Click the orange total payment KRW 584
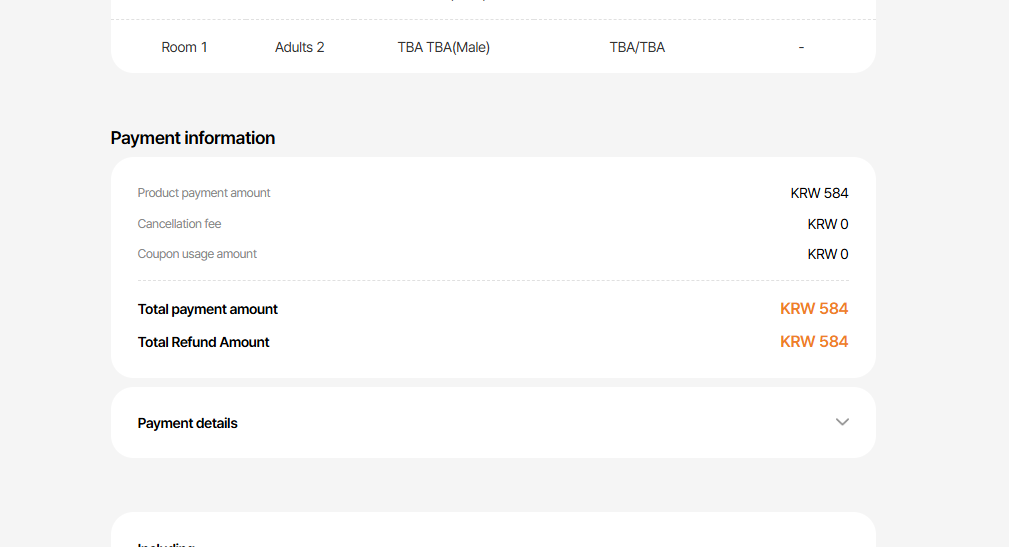1009x547 pixels. [814, 309]
